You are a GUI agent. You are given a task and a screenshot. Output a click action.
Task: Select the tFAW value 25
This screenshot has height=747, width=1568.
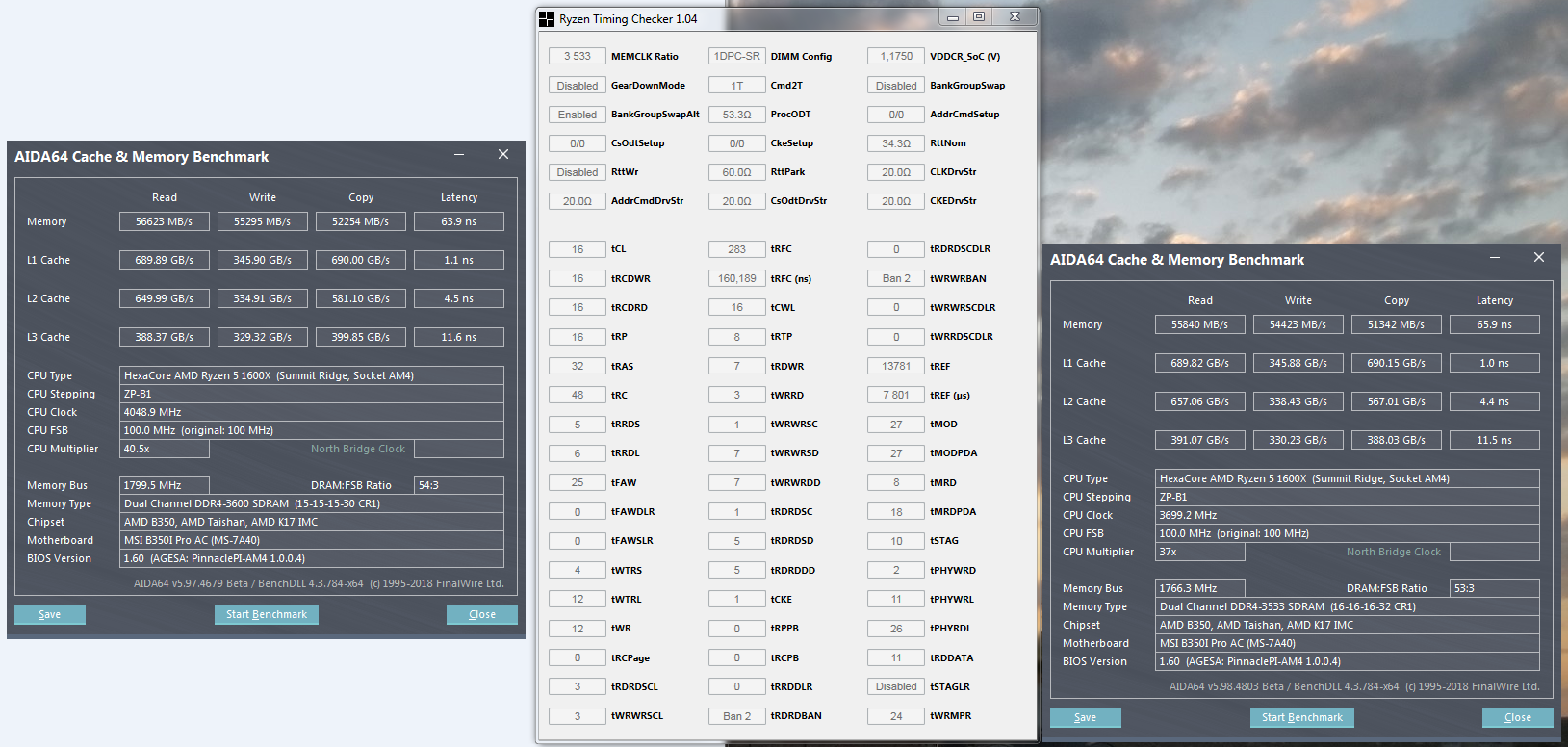(578, 482)
